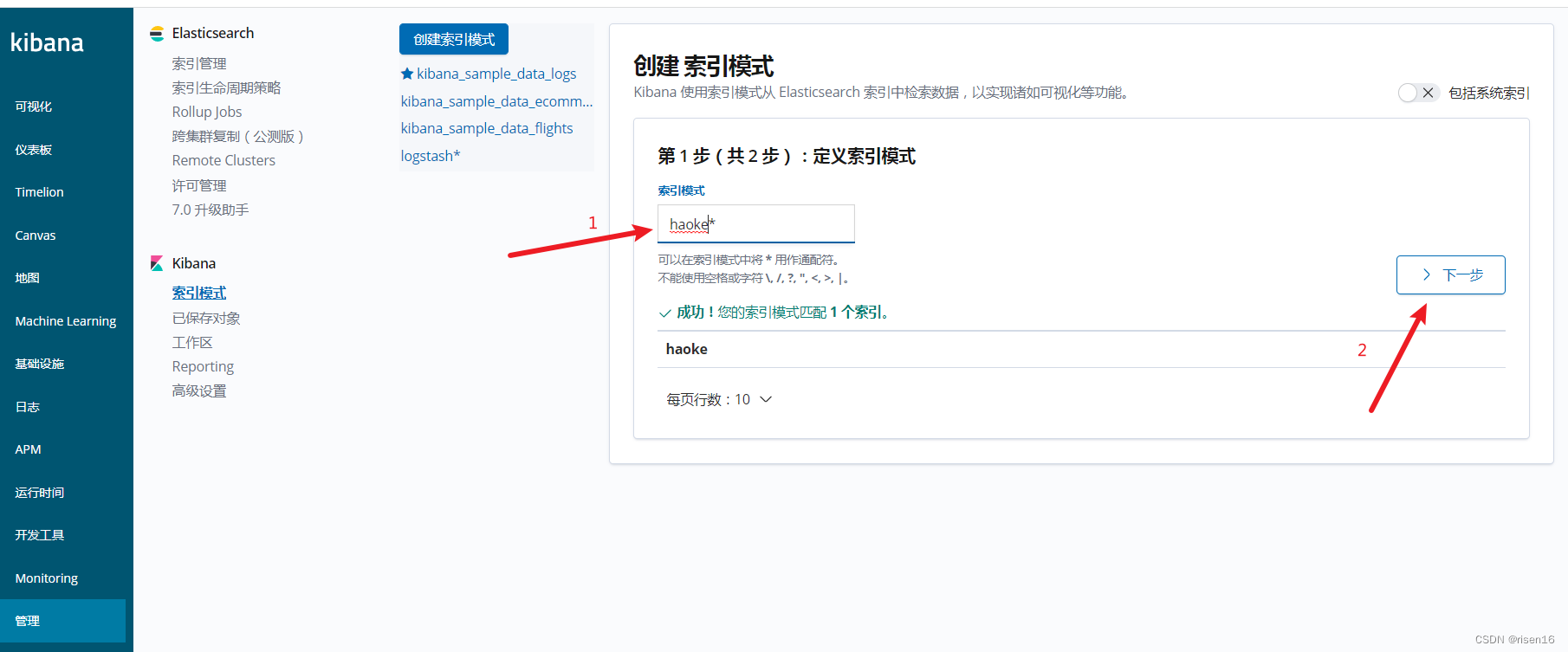Click the Create index pattern button
This screenshot has width=1568, height=652.
pyautogui.click(x=454, y=39)
